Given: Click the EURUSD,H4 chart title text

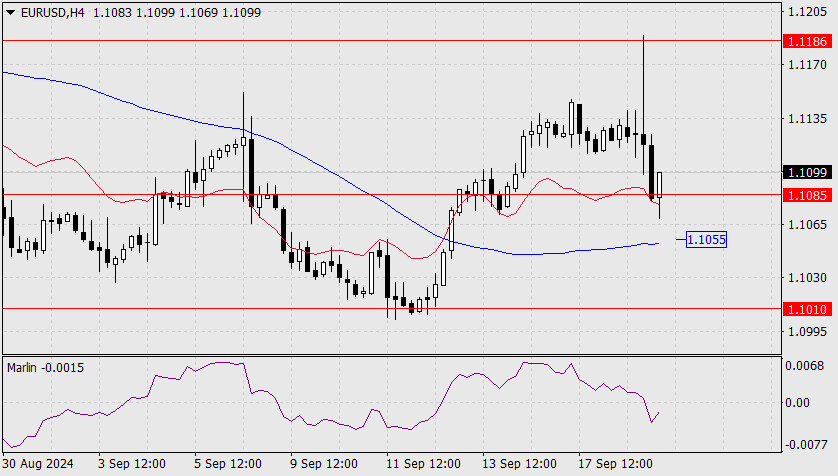Looking at the screenshot, I should tap(52, 13).
